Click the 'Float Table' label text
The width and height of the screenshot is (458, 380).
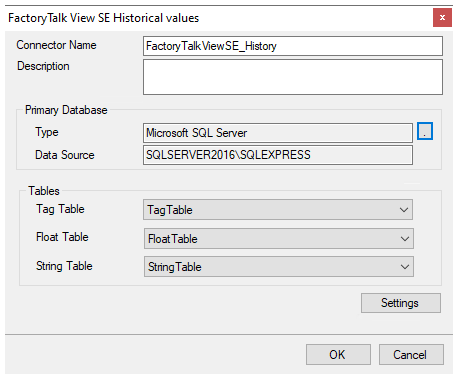click(x=62, y=237)
